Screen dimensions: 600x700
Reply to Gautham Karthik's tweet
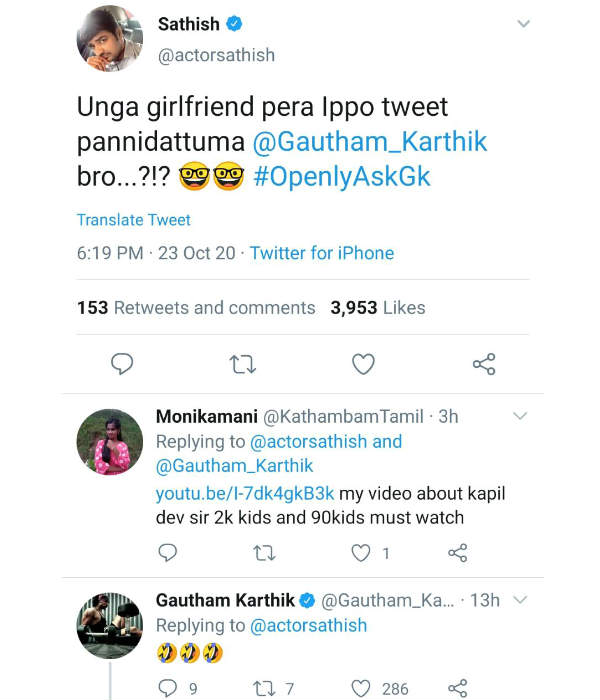click(168, 688)
